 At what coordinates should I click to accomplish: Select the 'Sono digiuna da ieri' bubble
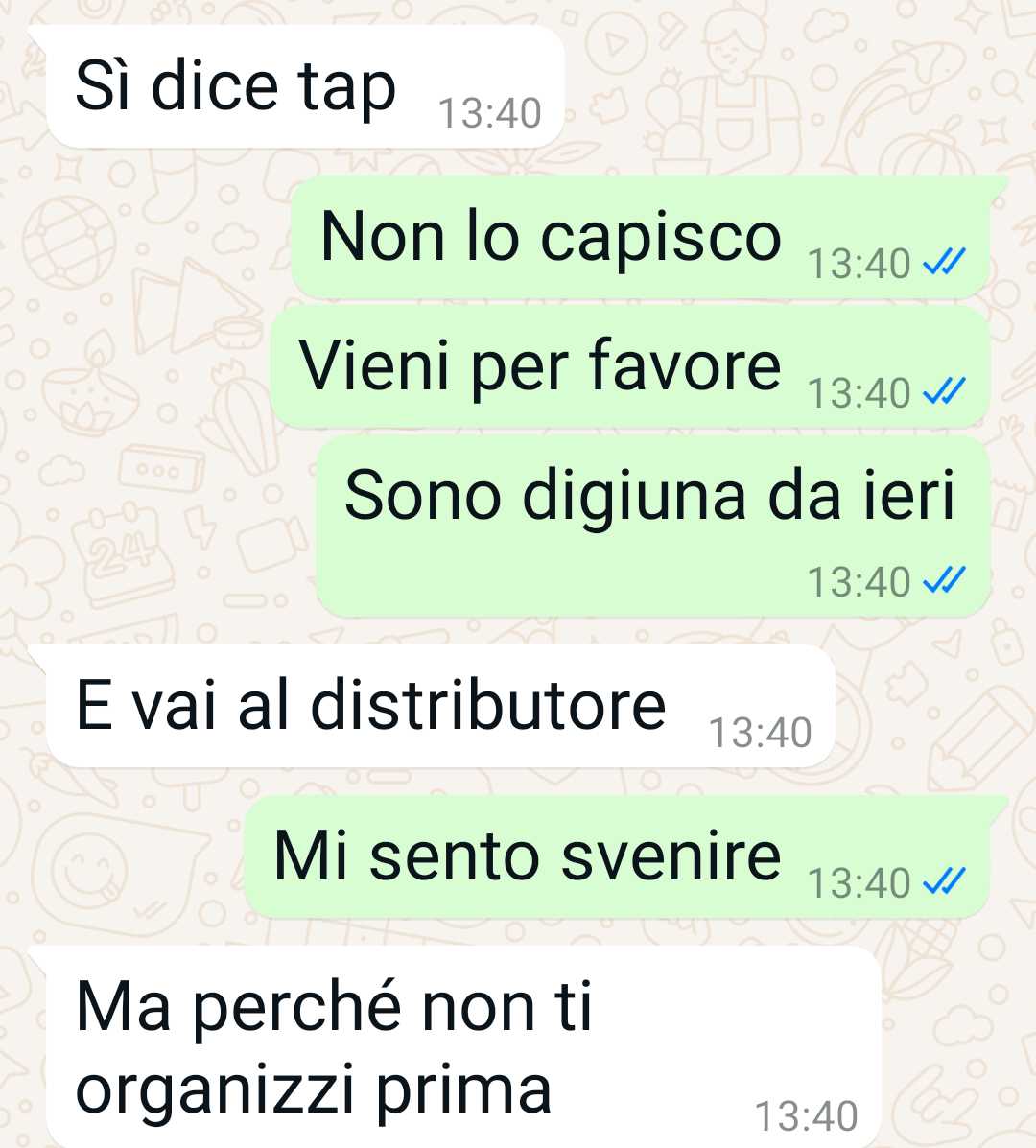(653, 527)
